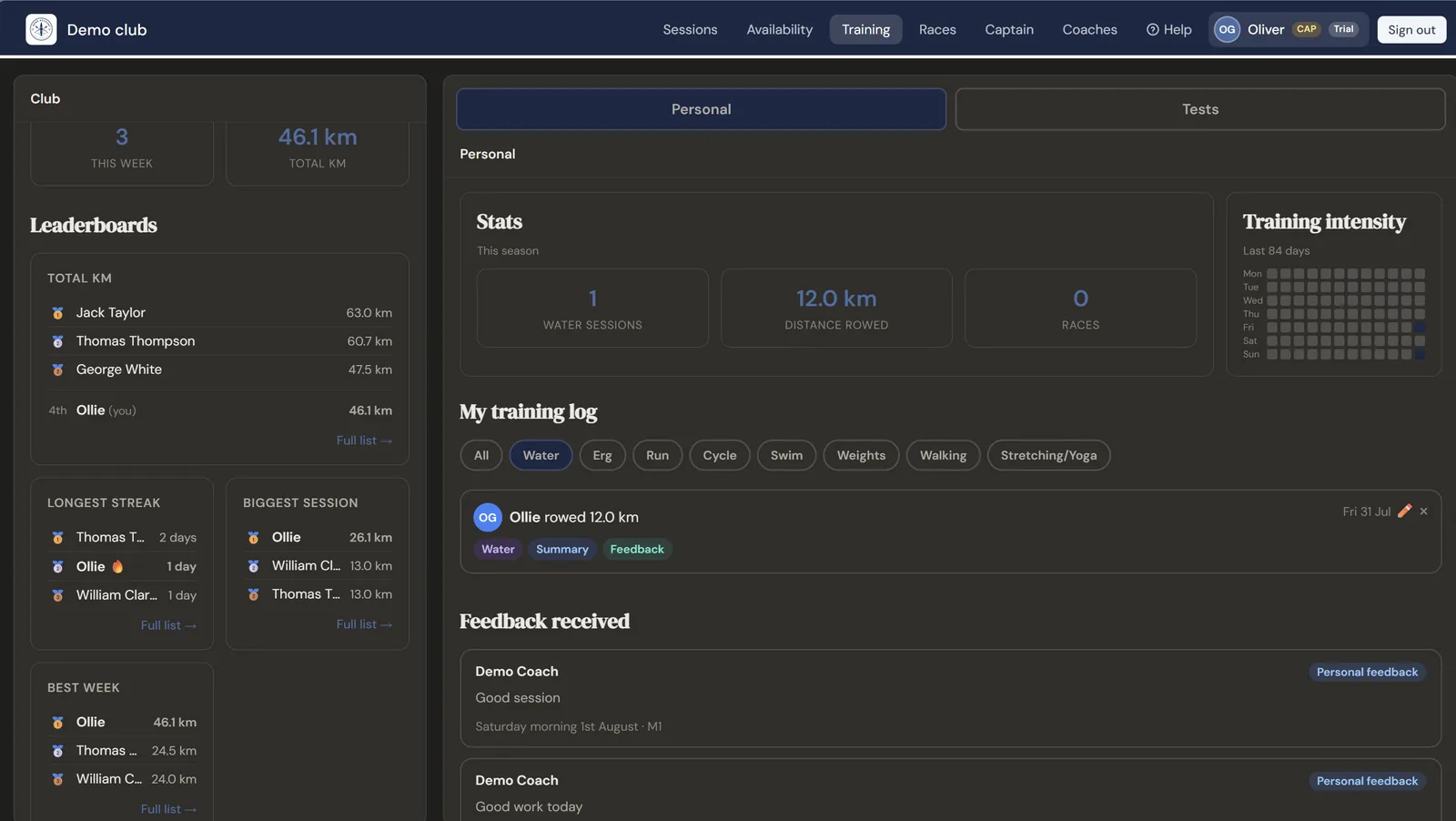Click the 12.0 km Distance Rowed card

[x=836, y=308]
